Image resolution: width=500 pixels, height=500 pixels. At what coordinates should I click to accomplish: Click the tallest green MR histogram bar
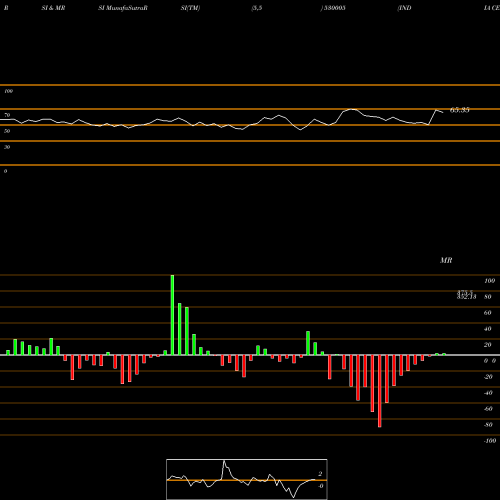tap(172, 315)
